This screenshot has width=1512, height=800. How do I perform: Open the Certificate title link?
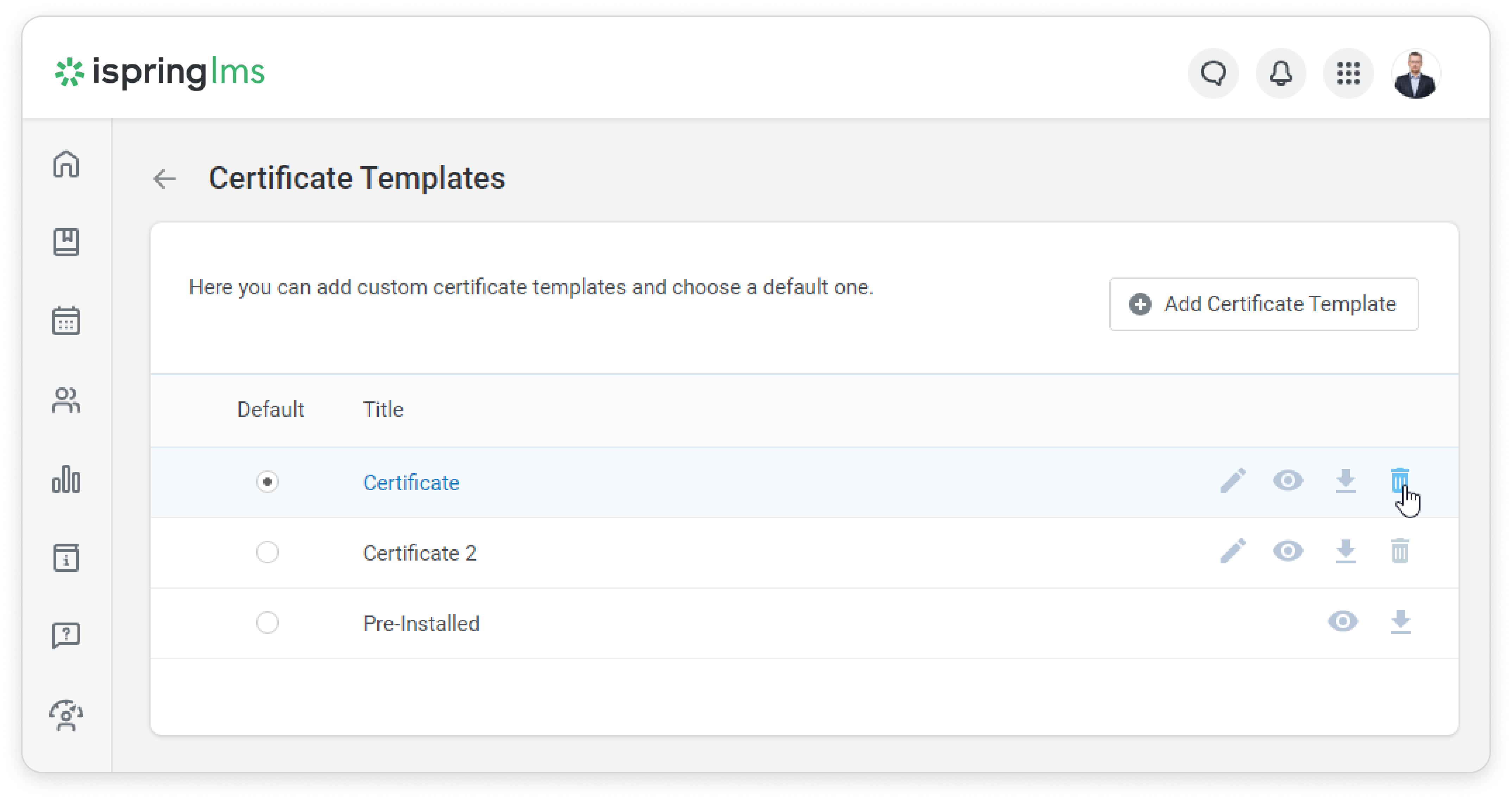coord(411,483)
